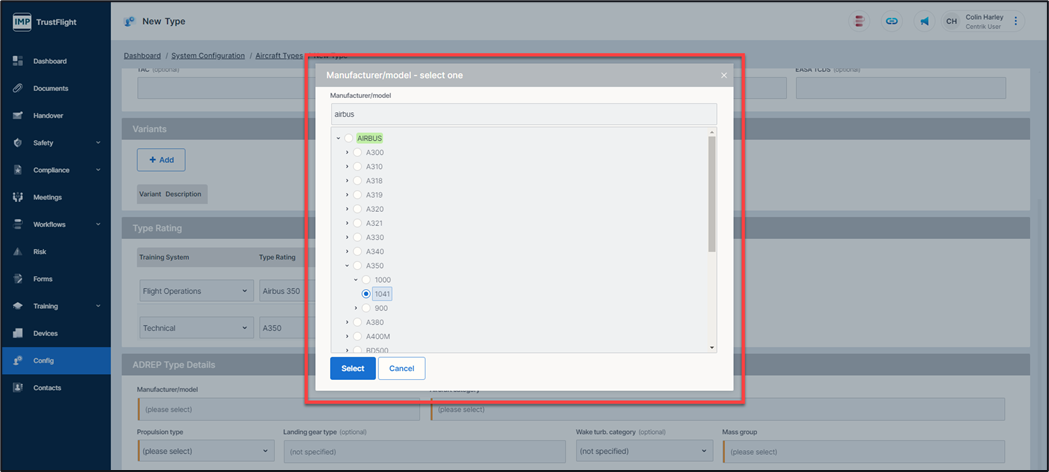Follow the Aircraft Types breadcrumb link

click(279, 55)
